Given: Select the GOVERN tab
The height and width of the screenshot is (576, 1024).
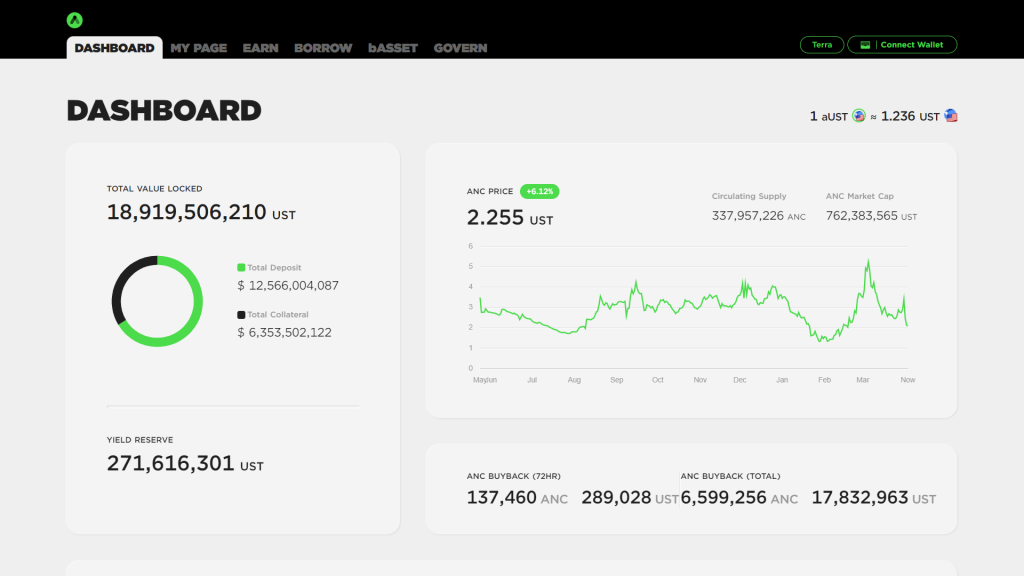Looking at the screenshot, I should coord(460,48).
